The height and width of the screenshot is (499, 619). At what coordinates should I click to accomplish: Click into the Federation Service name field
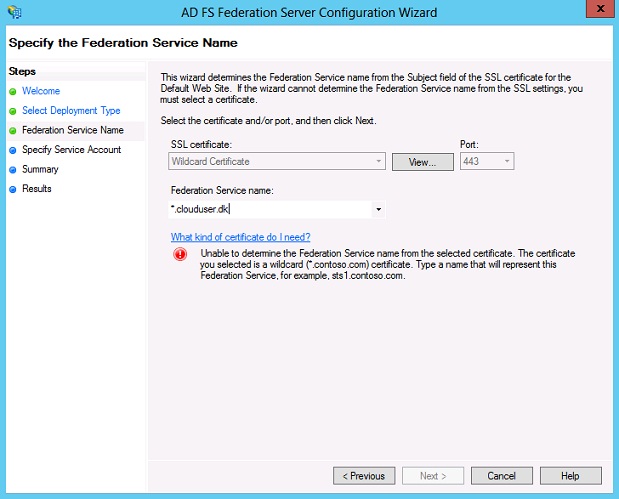pyautogui.click(x=270, y=209)
